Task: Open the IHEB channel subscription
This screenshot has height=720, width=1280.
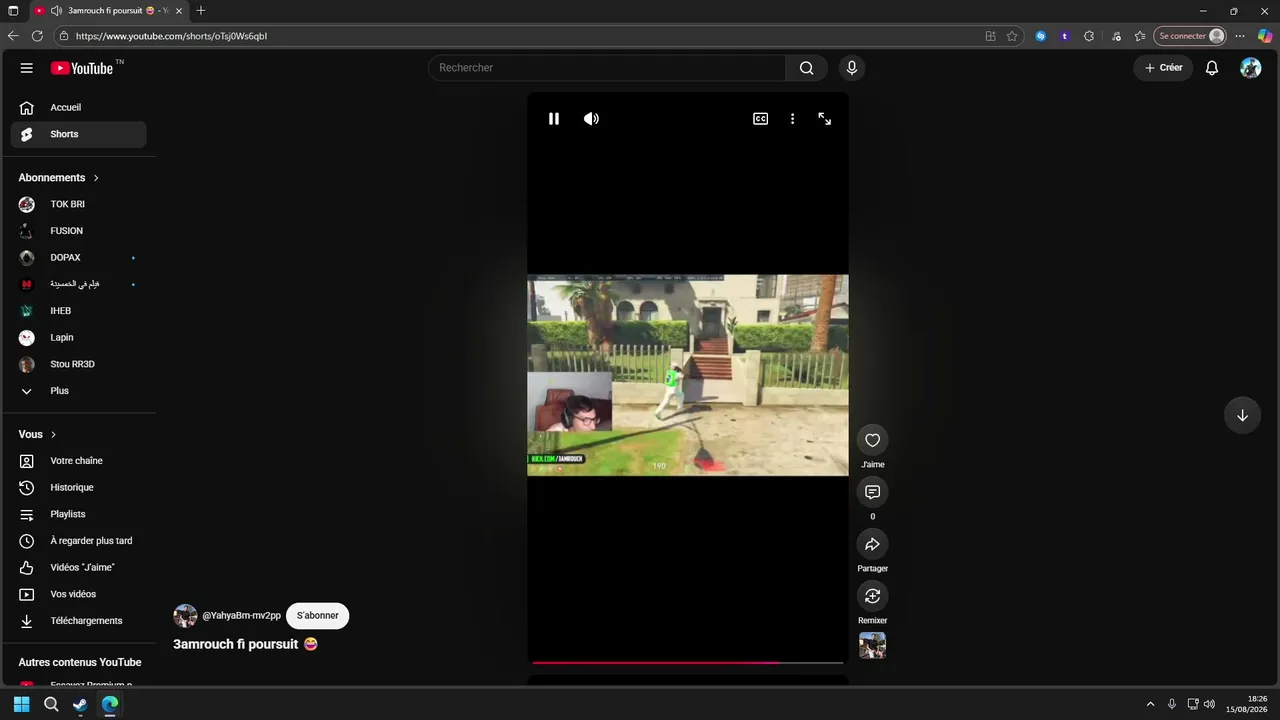Action: click(79, 311)
